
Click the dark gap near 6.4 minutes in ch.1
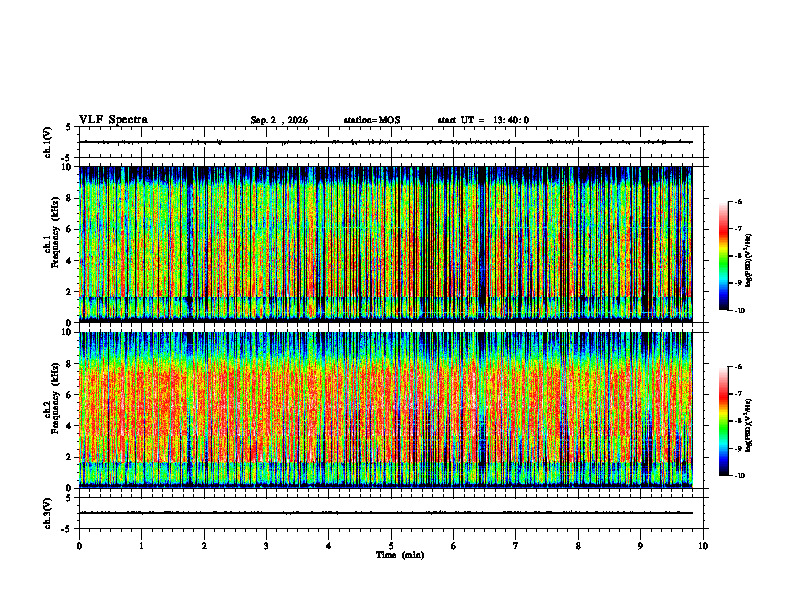pyautogui.click(x=481, y=244)
